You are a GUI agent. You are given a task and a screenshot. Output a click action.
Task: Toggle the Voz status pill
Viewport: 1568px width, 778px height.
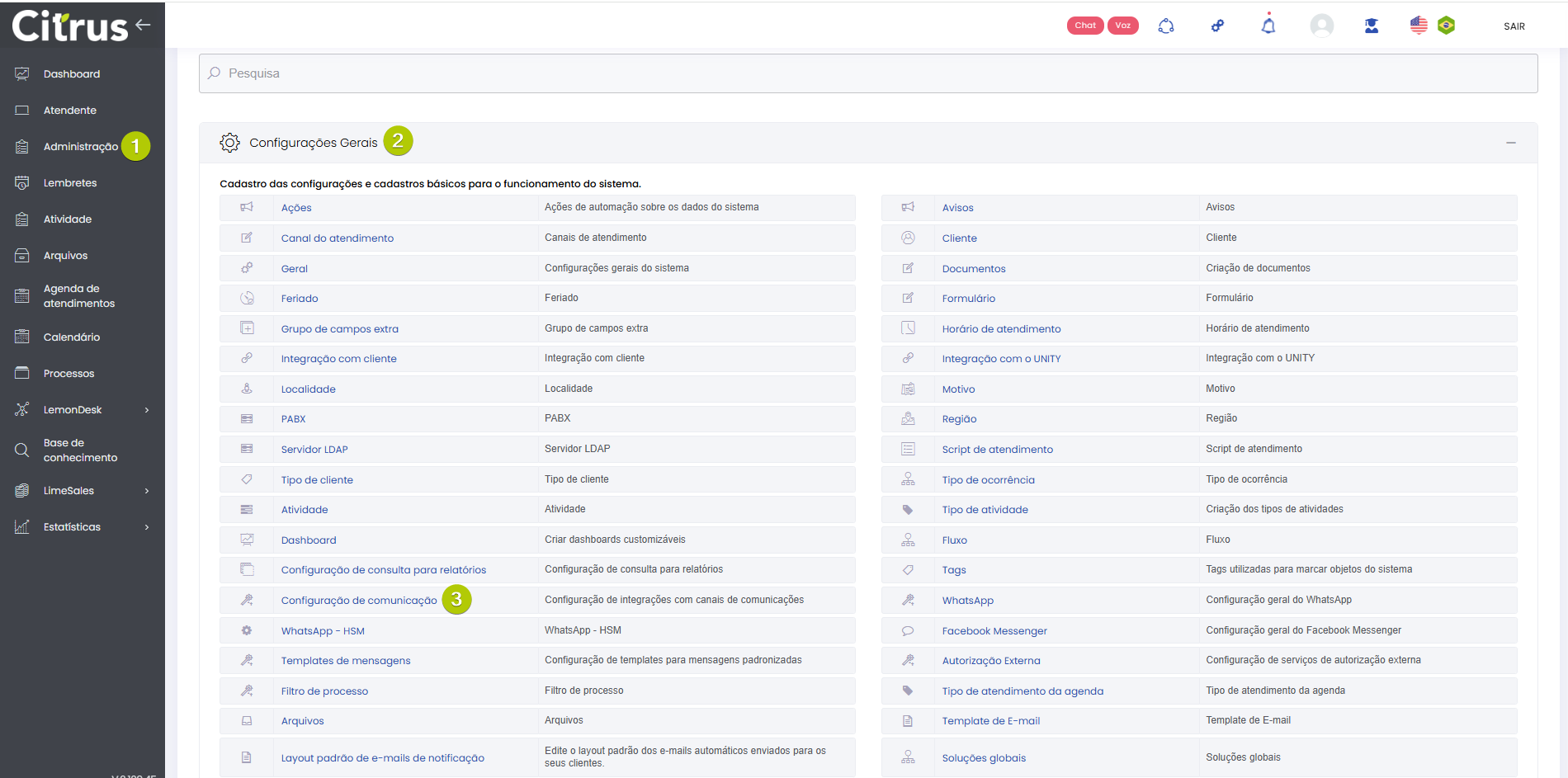tap(1122, 26)
